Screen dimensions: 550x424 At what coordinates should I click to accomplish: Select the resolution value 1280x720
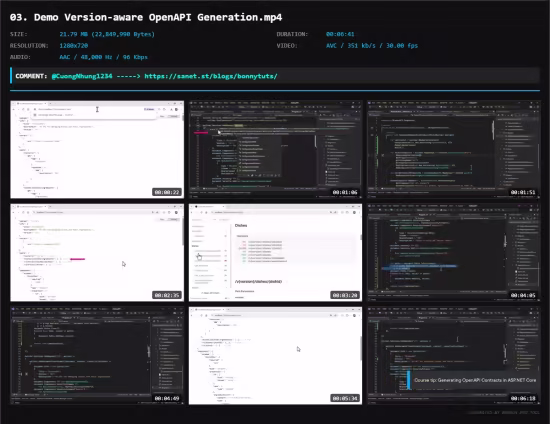point(74,46)
